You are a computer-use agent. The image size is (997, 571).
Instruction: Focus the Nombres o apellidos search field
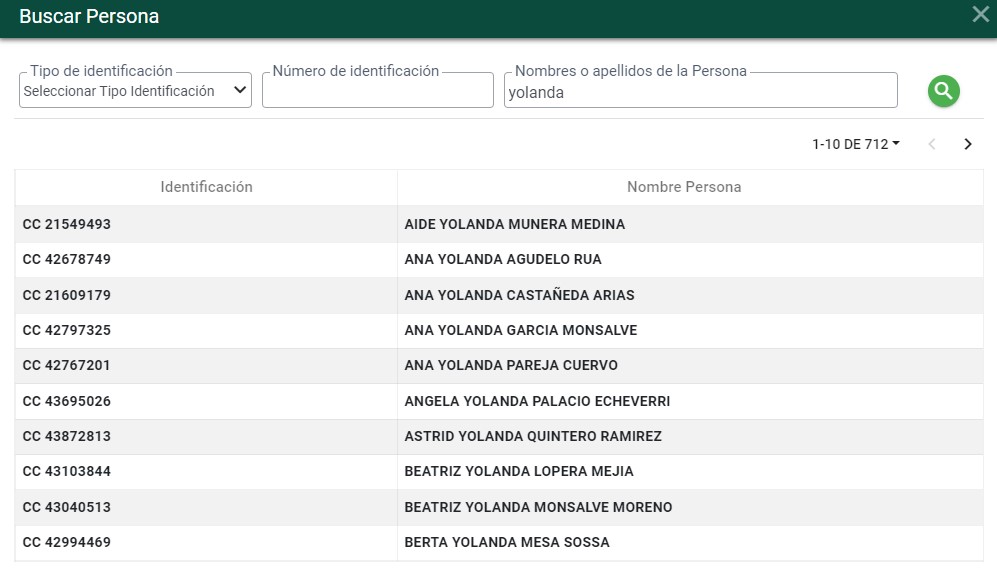[701, 90]
